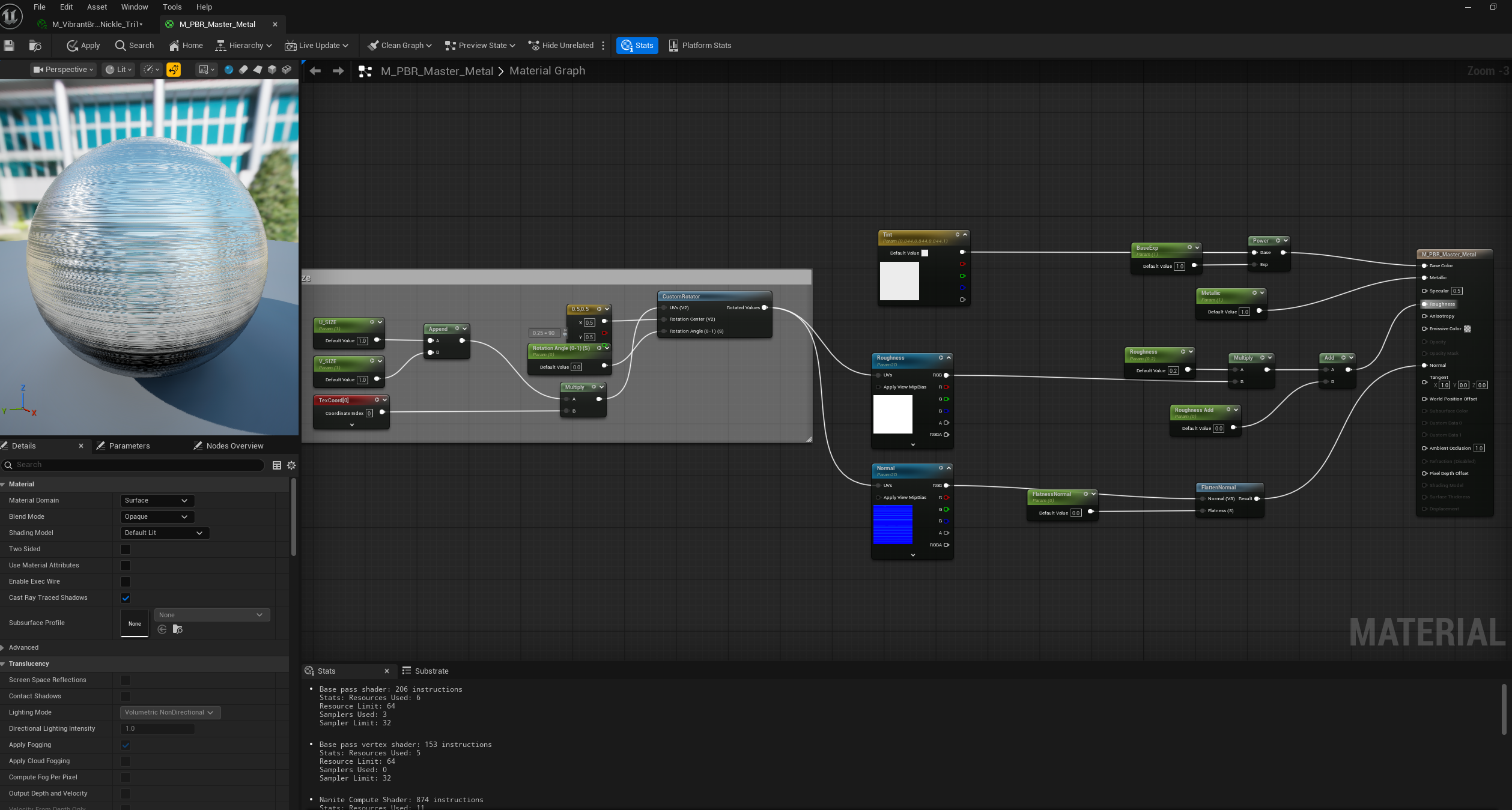Open the Blend Mode dropdown
1512x810 pixels.
point(156,516)
